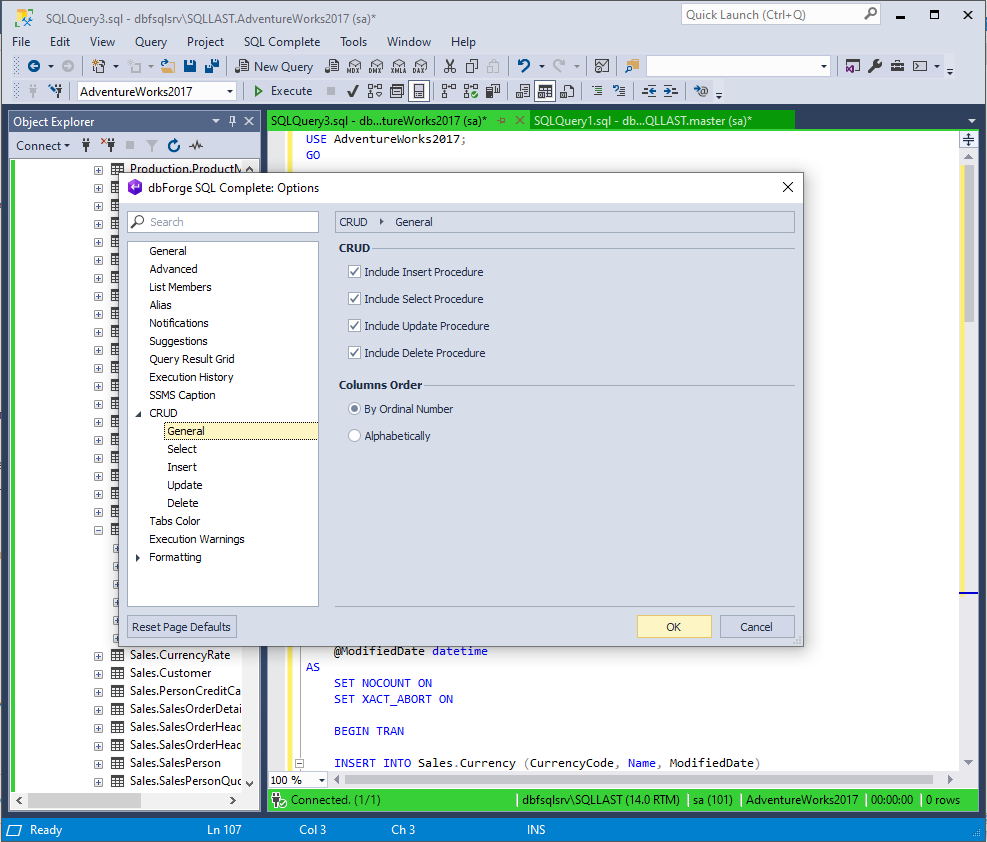This screenshot has height=842, width=987.
Task: Uncheck Include Select Procedure
Action: (354, 299)
